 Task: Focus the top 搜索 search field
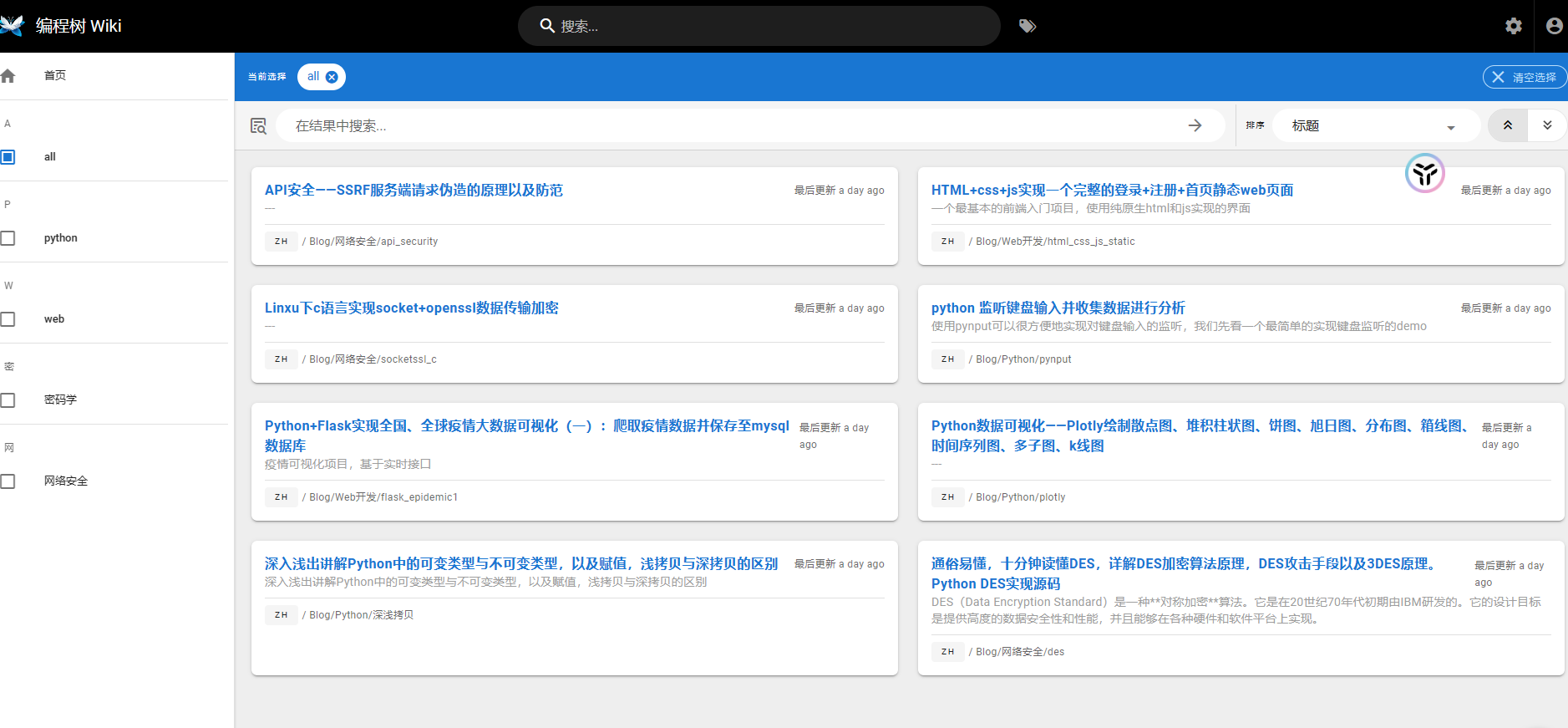(759, 26)
